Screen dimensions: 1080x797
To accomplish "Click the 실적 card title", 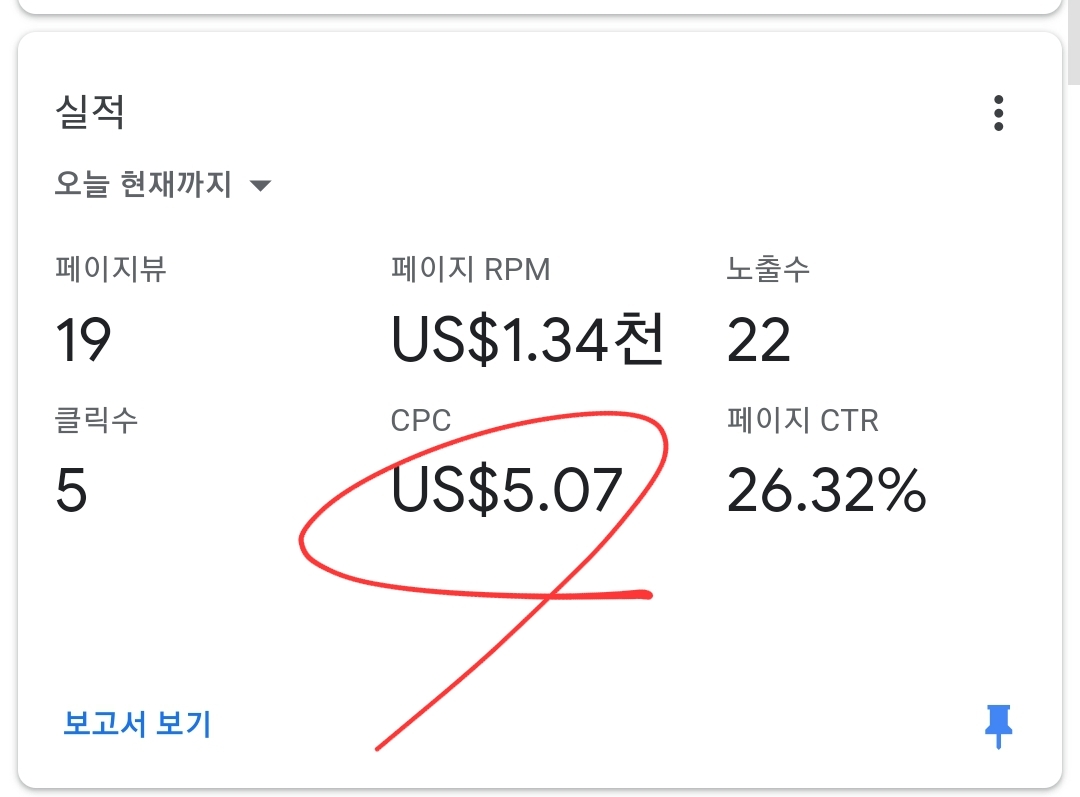I will (90, 112).
